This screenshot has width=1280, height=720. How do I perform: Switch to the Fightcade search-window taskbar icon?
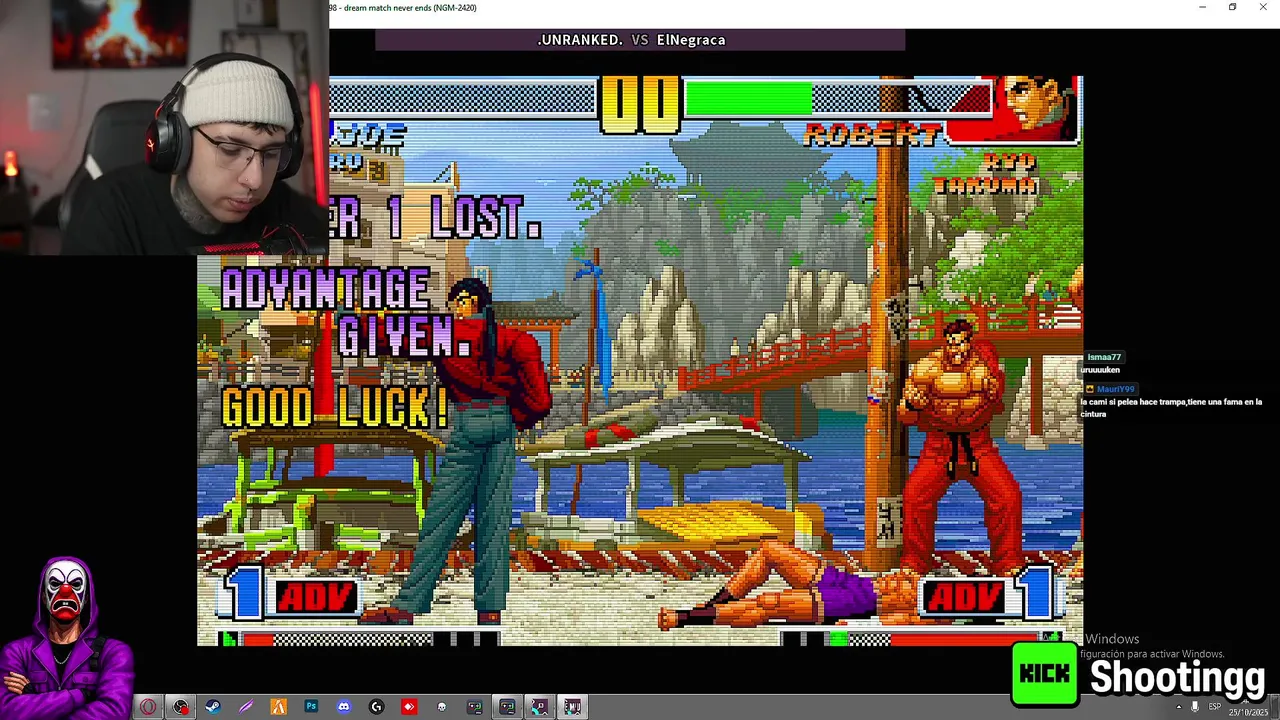(540, 707)
